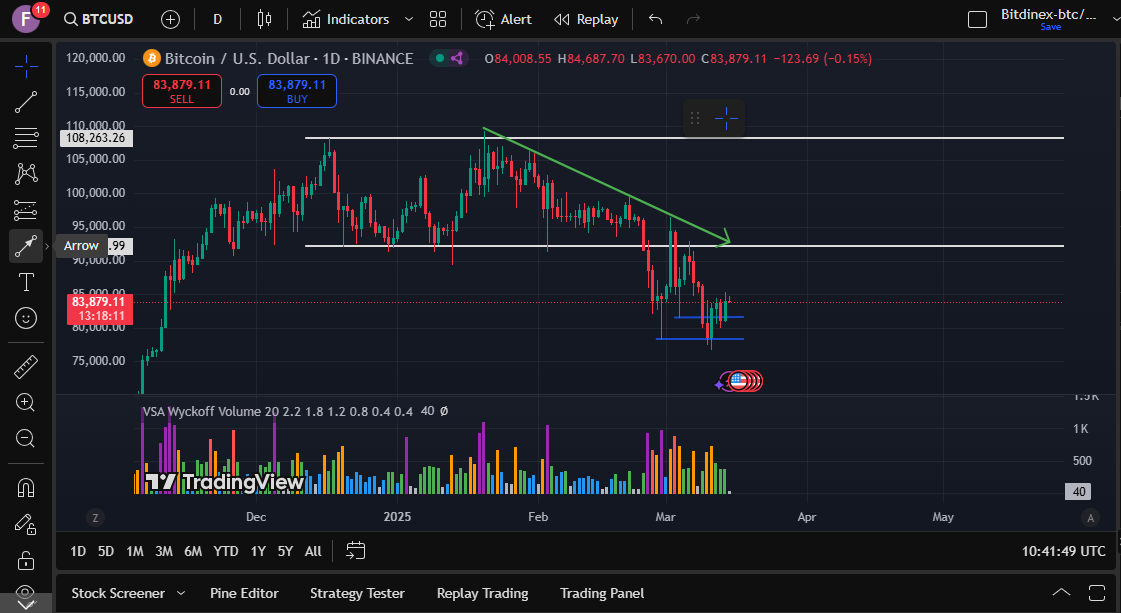The height and width of the screenshot is (613, 1121).
Task: Click the blue BUY price button
Action: coord(297,91)
